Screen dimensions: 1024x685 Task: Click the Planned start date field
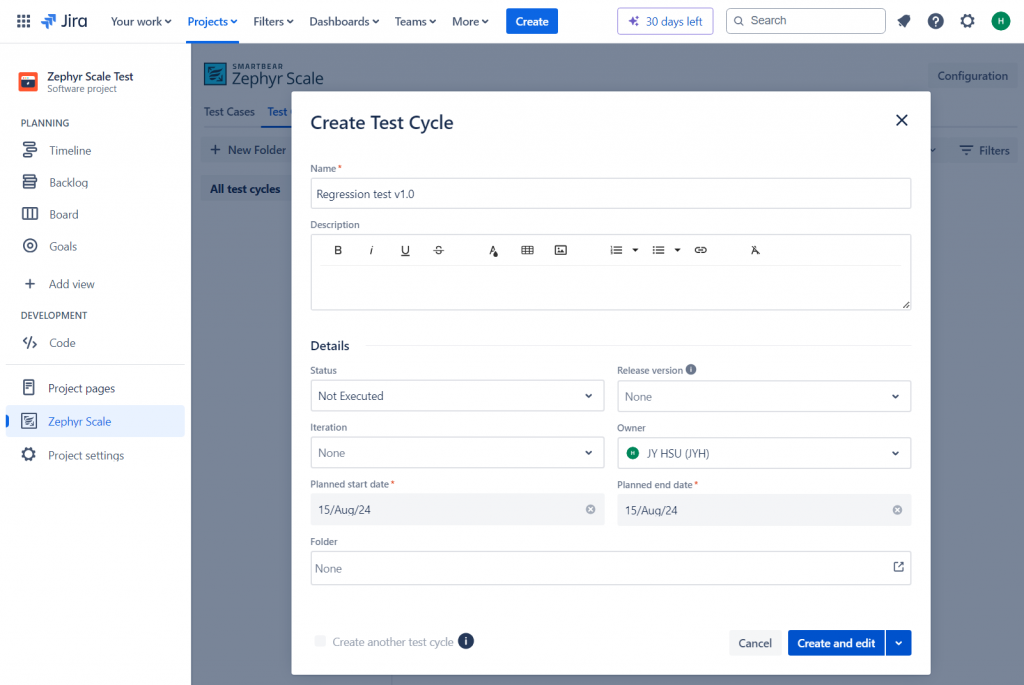pyautogui.click(x=457, y=509)
